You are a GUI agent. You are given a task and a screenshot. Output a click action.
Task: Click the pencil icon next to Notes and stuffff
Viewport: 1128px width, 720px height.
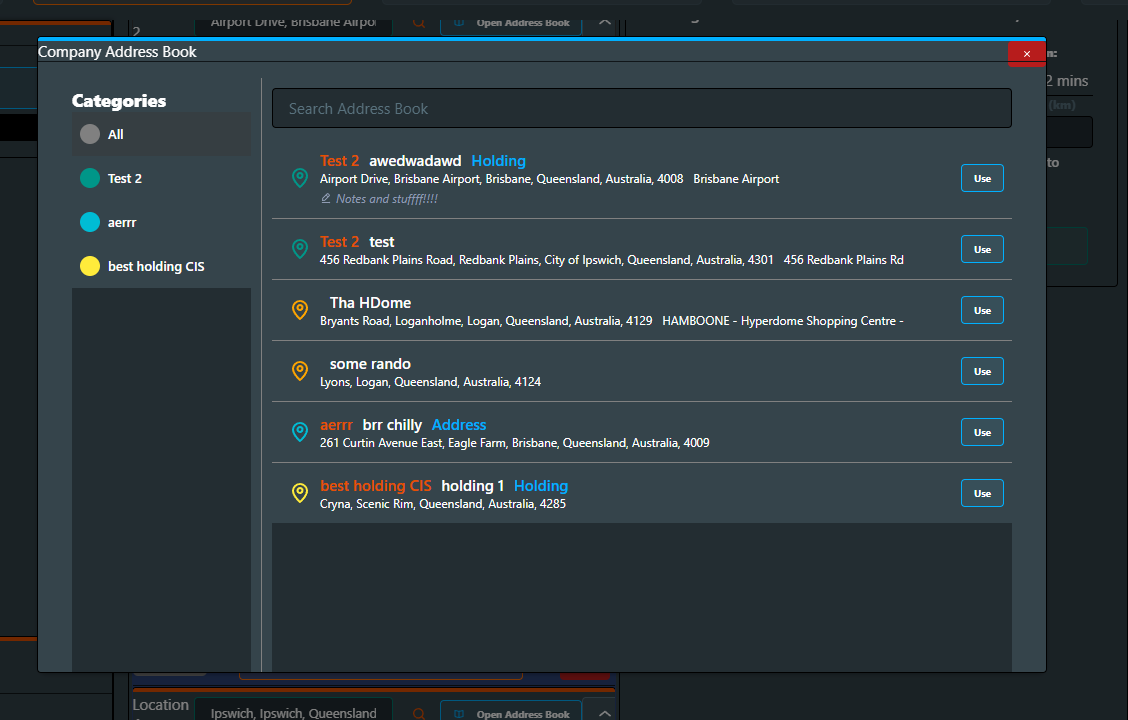click(x=326, y=199)
